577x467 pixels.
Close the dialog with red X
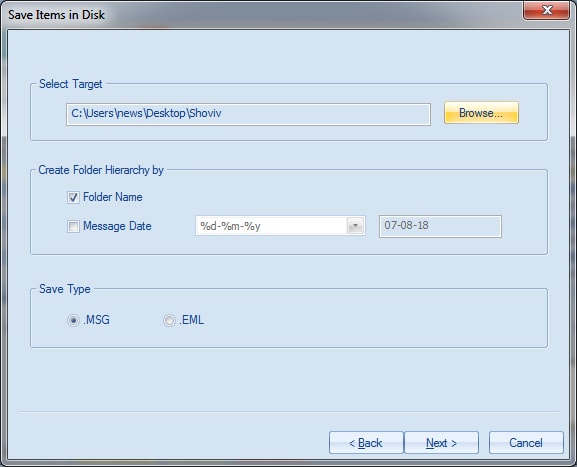(x=547, y=10)
